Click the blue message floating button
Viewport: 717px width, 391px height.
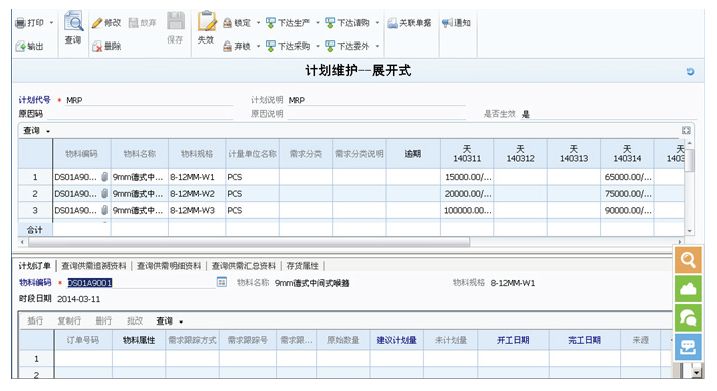tap(688, 347)
